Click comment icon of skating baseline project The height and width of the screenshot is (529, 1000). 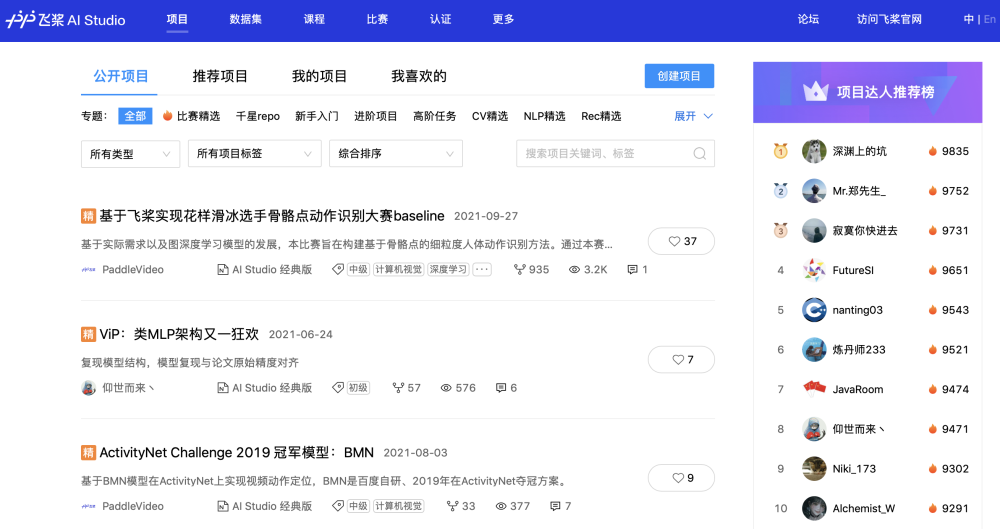633,269
